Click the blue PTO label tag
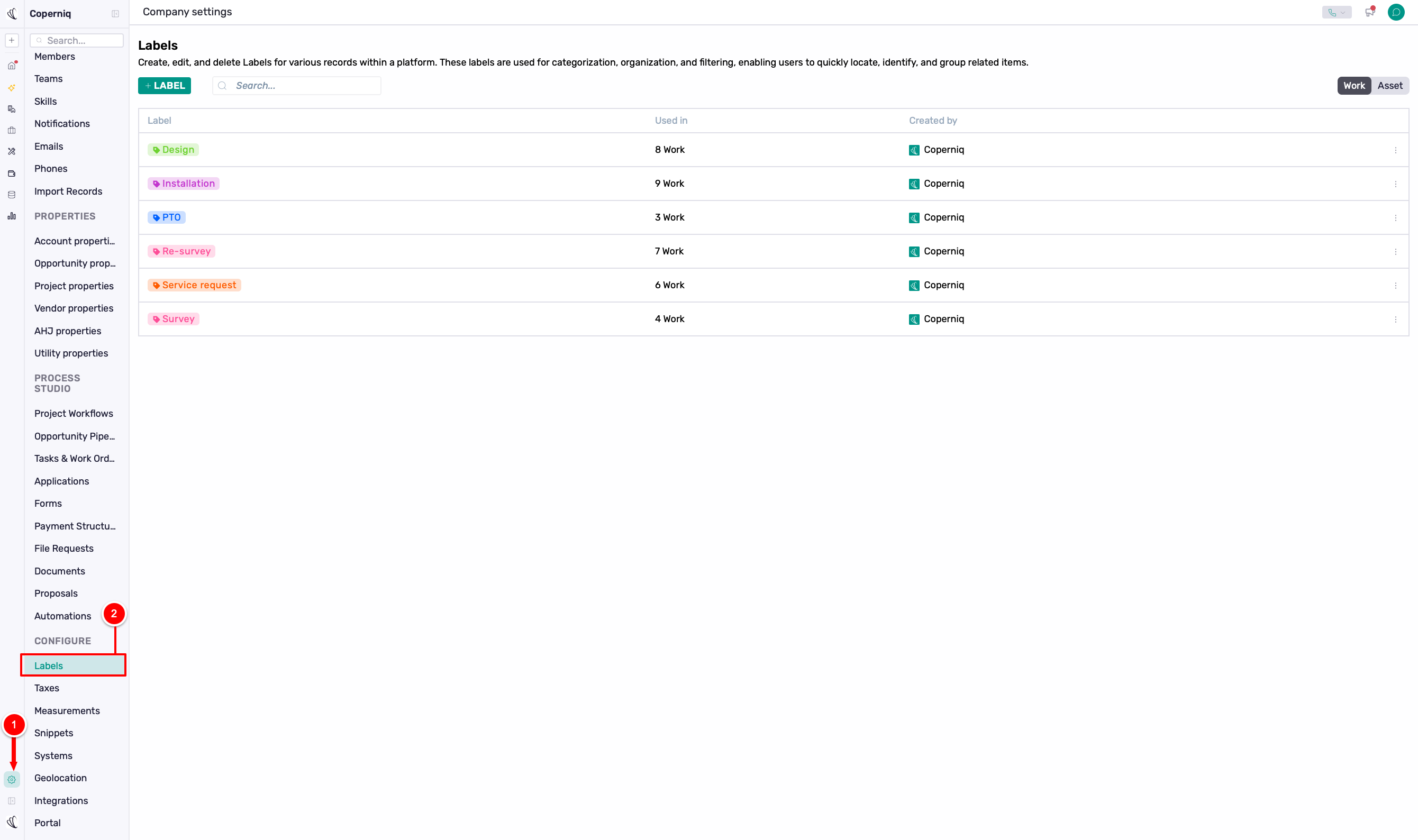The height and width of the screenshot is (840, 1418). (167, 217)
